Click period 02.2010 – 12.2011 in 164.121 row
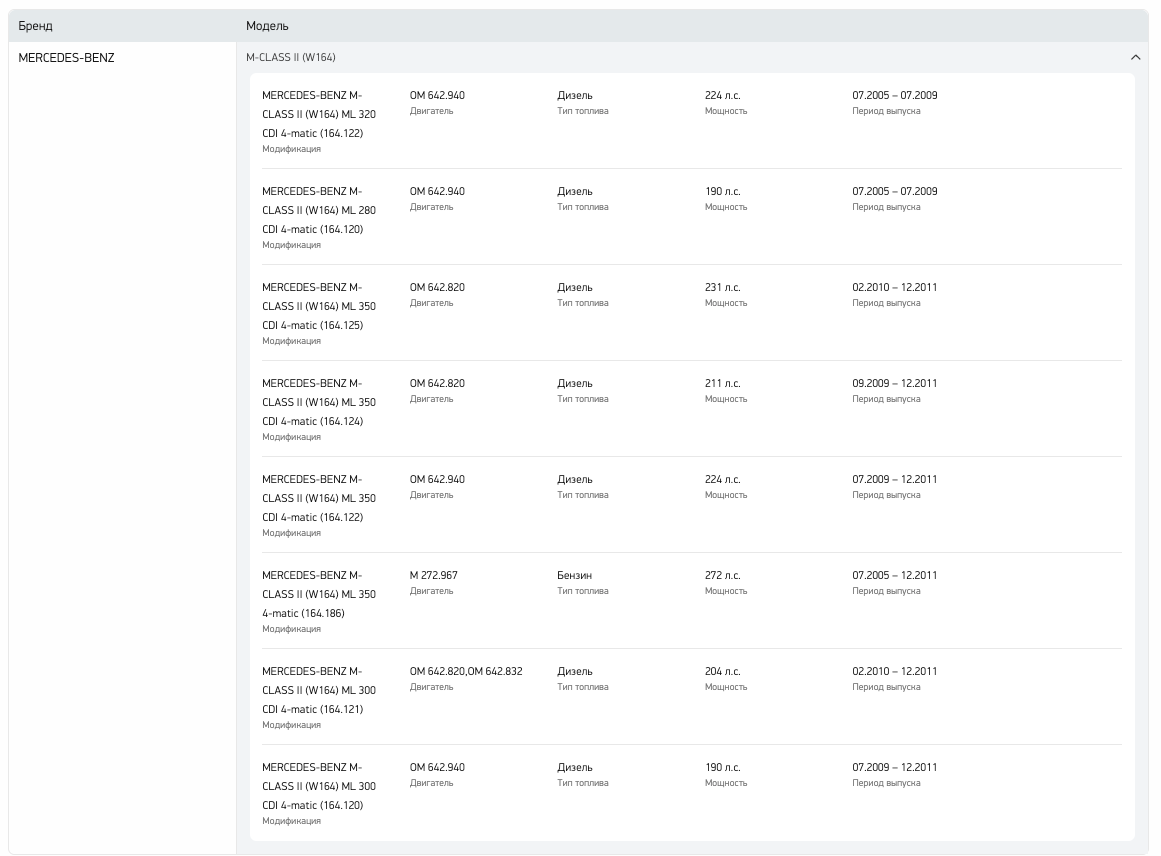Screen dimensions: 1161x856 click(894, 672)
